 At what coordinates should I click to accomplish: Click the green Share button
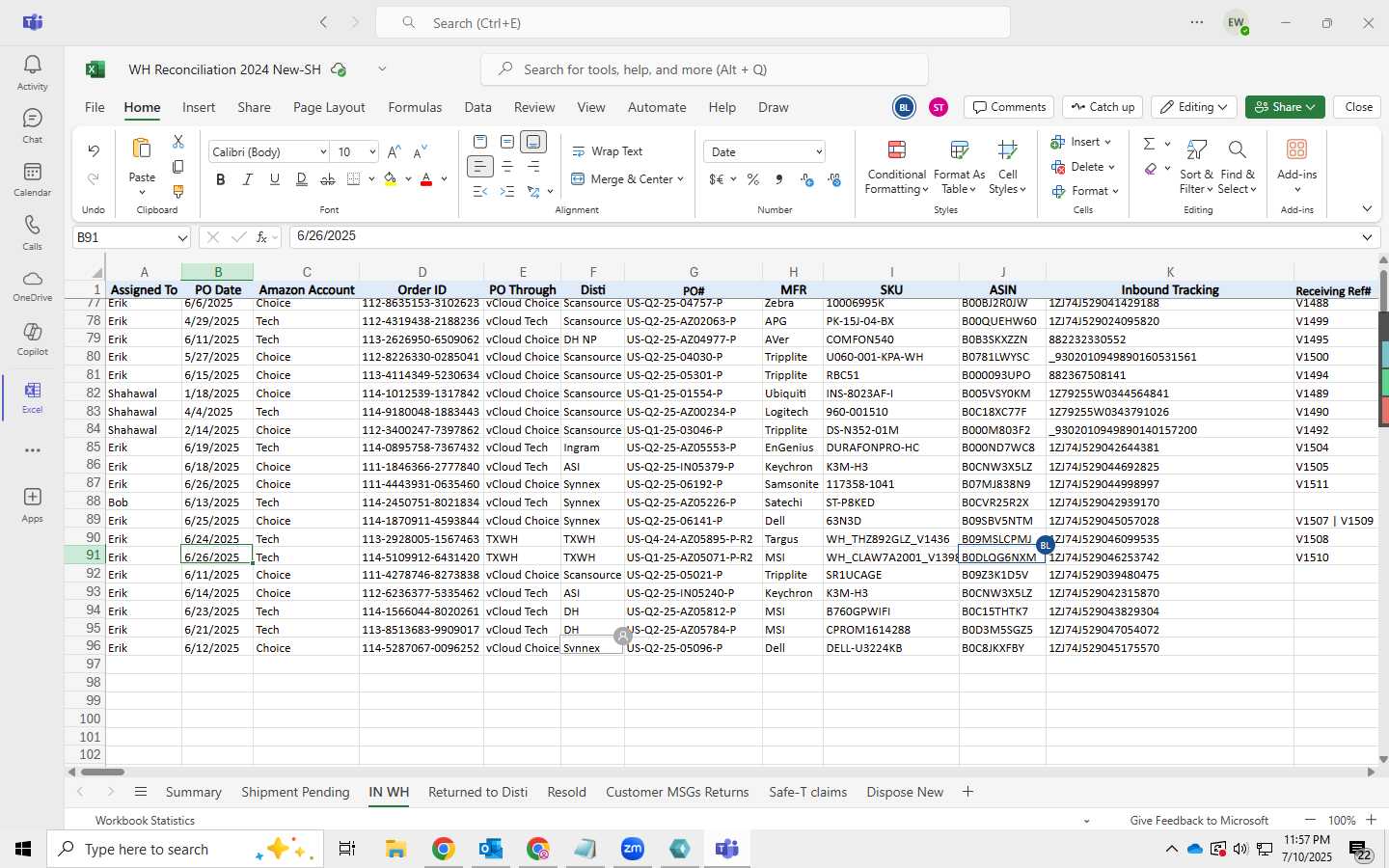(1284, 107)
